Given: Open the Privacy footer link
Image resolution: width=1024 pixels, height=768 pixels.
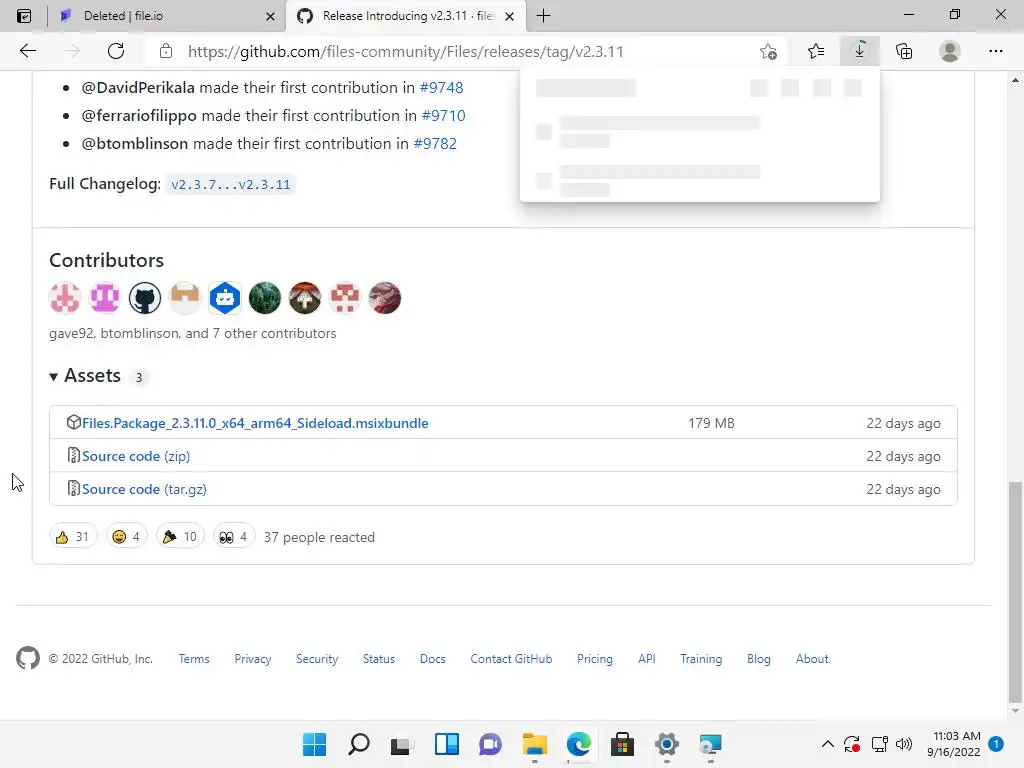Looking at the screenshot, I should click(253, 659).
